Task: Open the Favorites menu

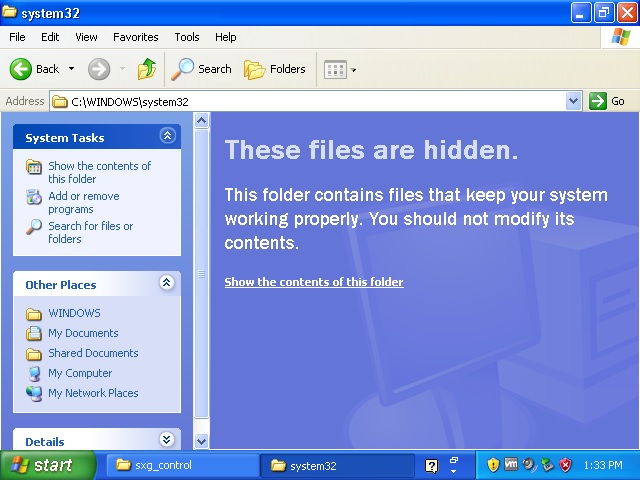Action: coord(136,37)
